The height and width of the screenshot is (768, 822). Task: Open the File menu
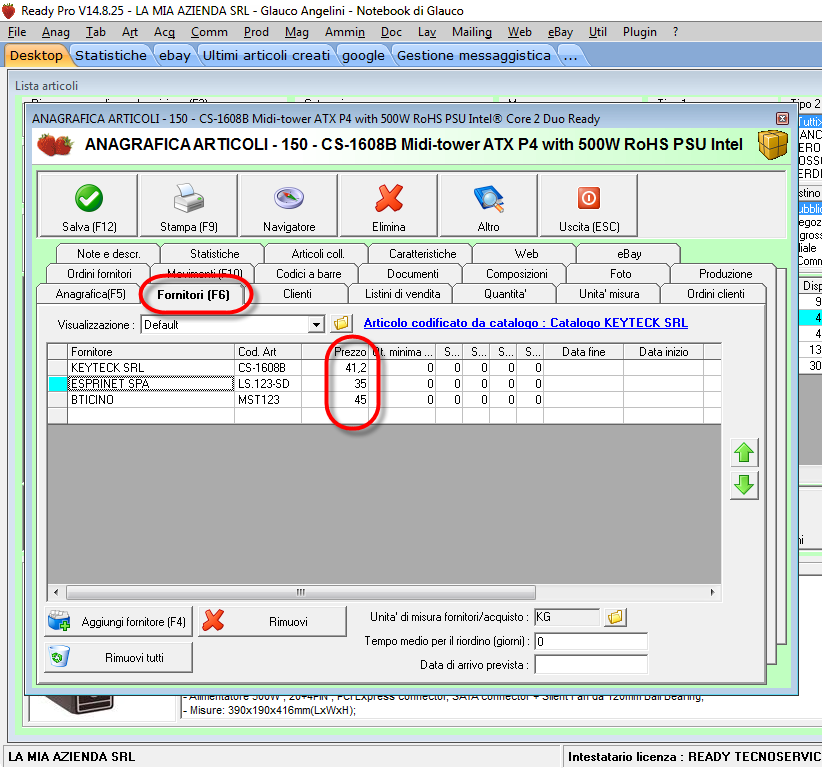tap(17, 33)
